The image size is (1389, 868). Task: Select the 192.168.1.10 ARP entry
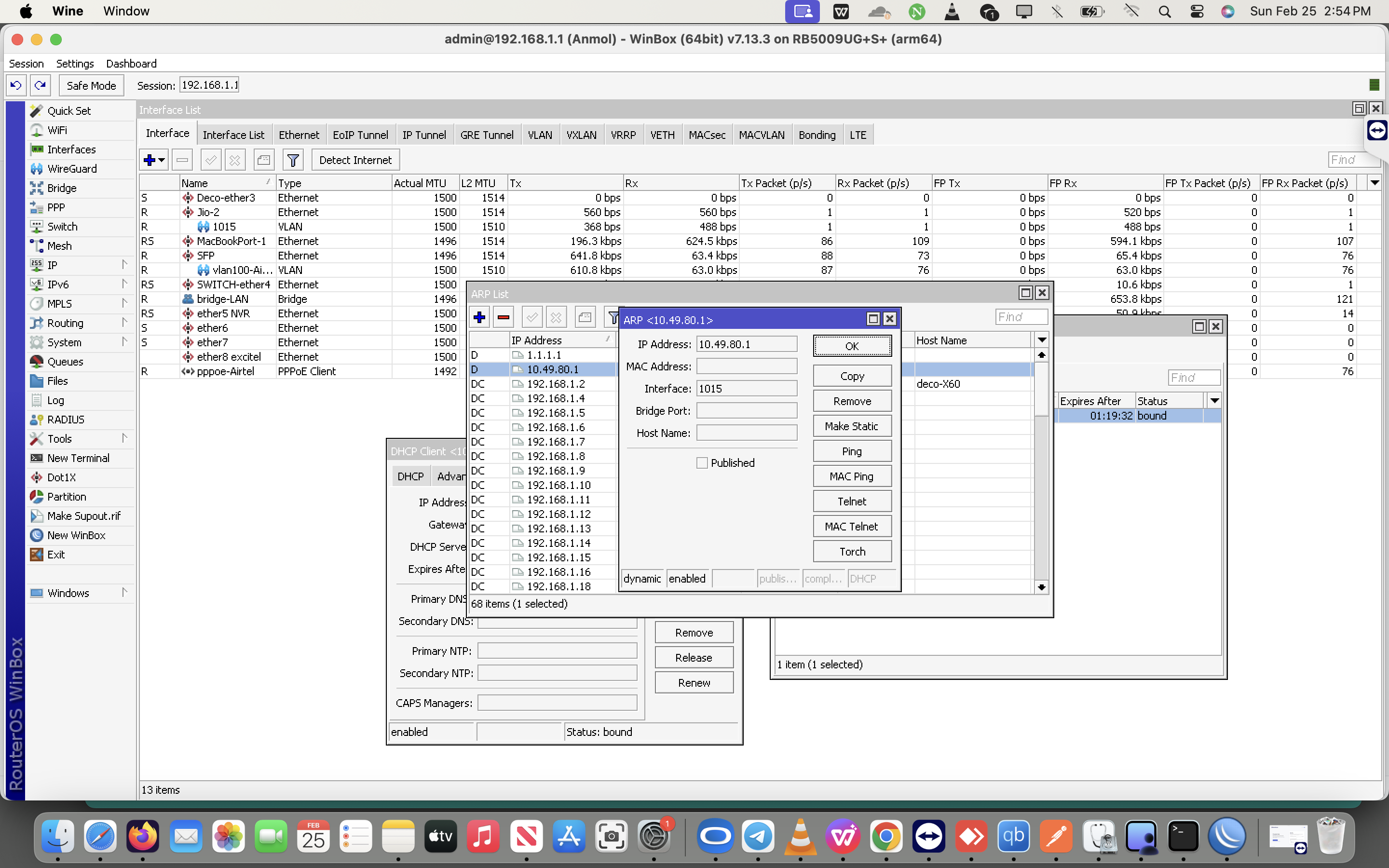[558, 485]
